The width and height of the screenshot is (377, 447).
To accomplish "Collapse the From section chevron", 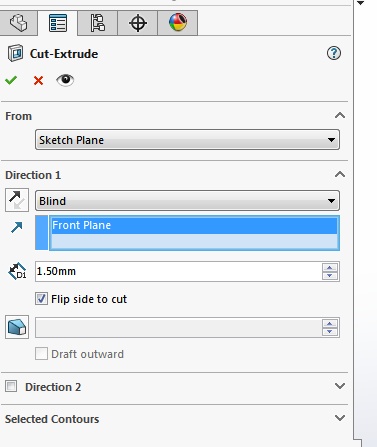I will pos(340,116).
